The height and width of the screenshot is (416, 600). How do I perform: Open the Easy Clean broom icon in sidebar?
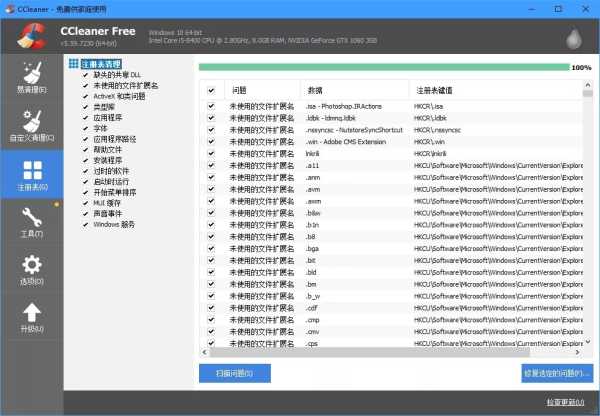coord(32,73)
